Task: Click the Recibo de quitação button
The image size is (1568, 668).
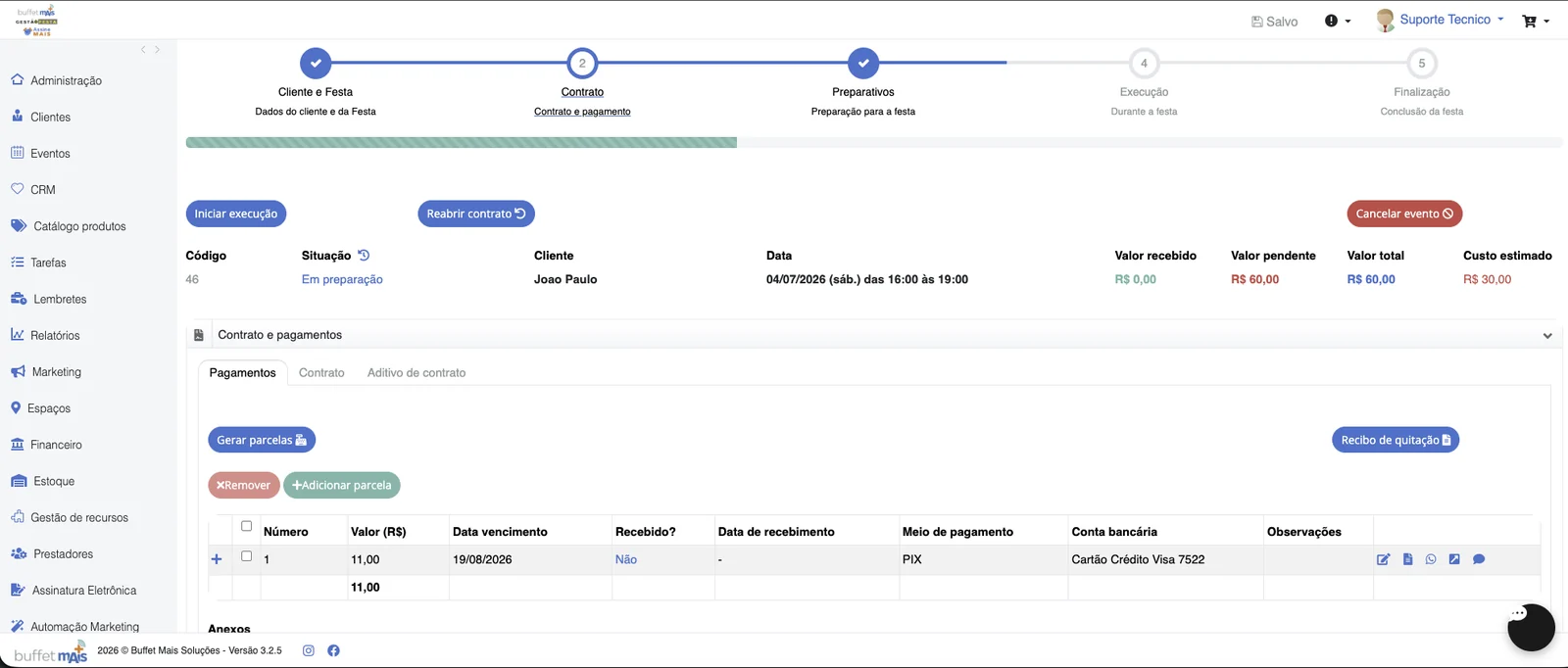Action: click(x=1396, y=440)
